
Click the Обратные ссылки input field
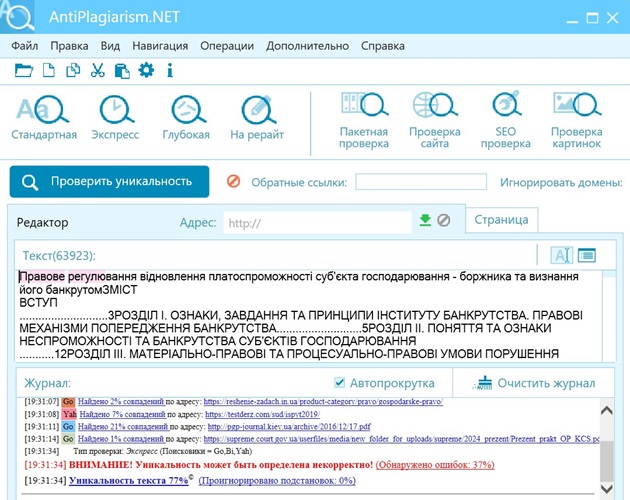click(421, 182)
